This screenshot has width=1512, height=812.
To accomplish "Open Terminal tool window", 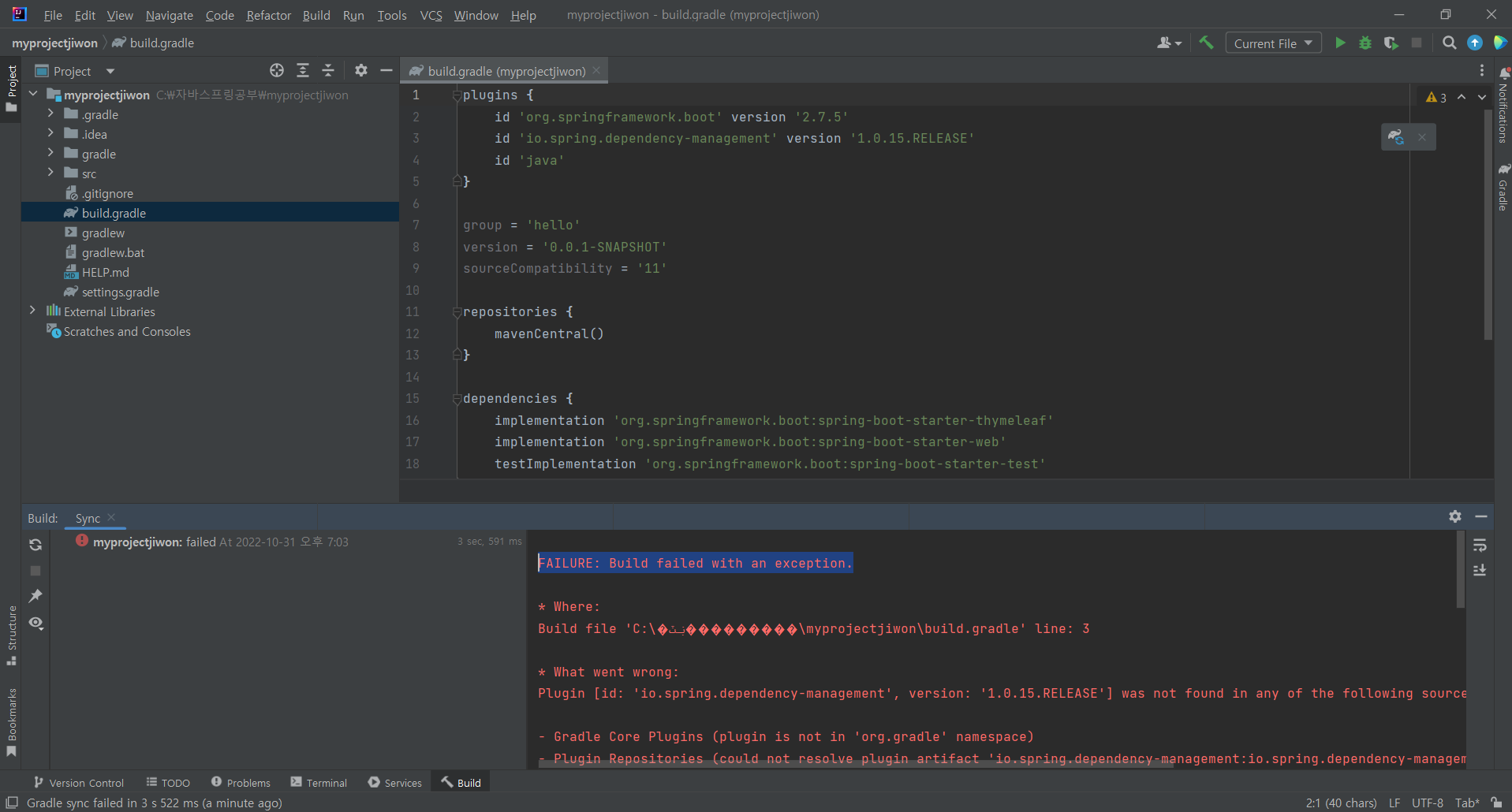I will (319, 782).
